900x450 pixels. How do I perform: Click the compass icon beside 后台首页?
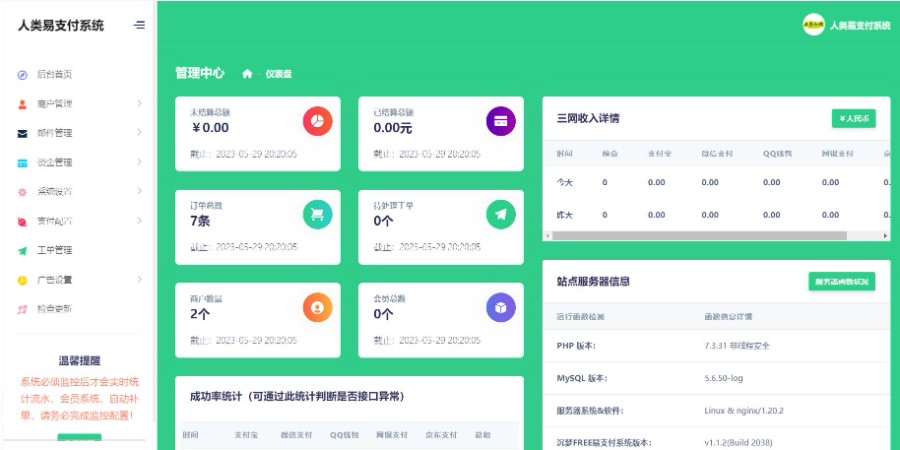point(22,75)
